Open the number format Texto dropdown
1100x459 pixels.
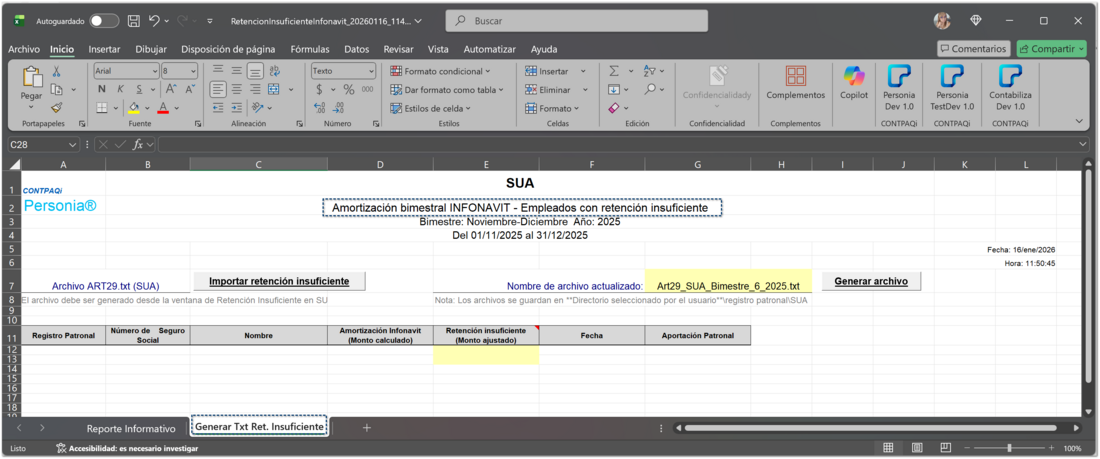pos(371,71)
